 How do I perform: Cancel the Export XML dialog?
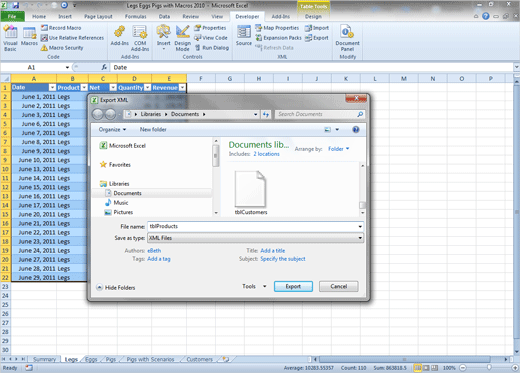339,286
